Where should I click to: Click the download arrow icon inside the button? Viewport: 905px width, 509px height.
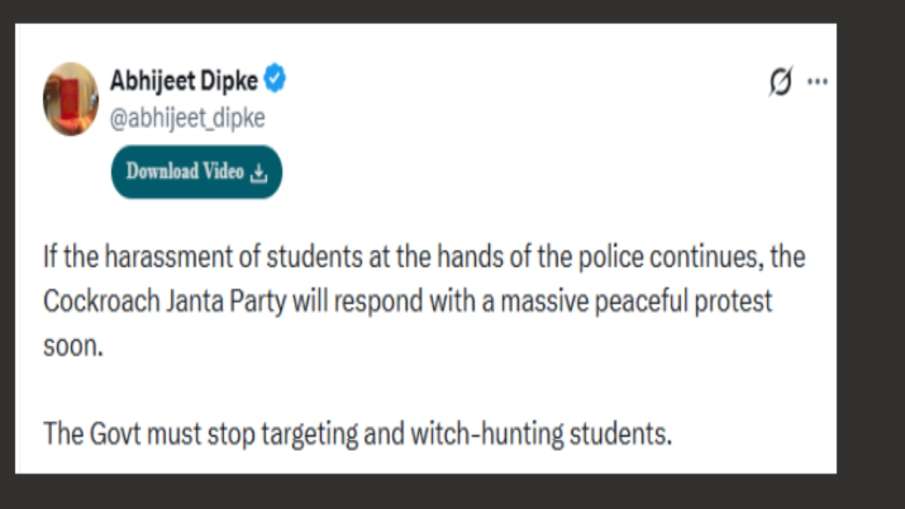tap(259, 173)
